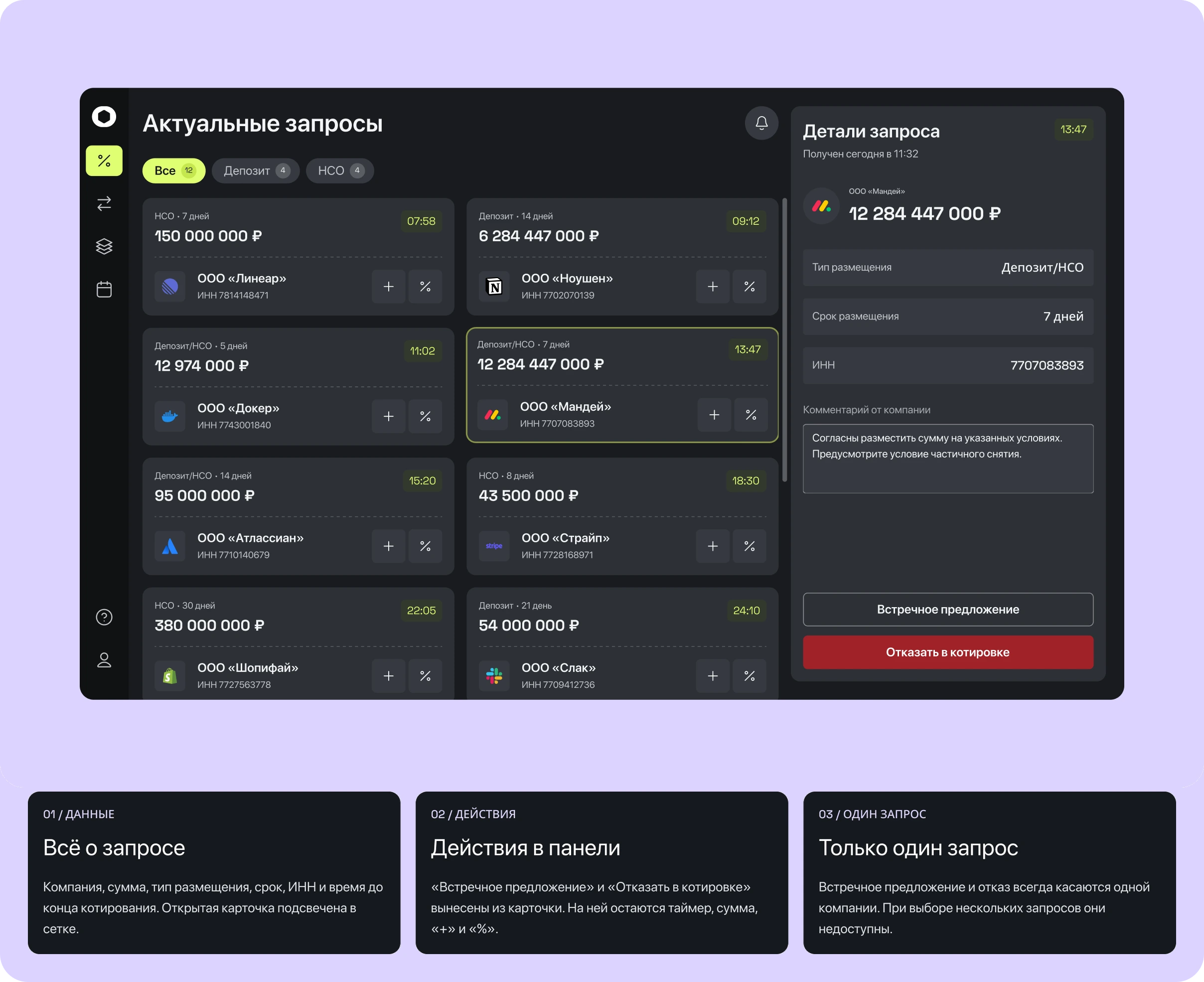Screen dimensions: 1204x982
Task: Click plus button on ООО «Атлассиан» card
Action: (389, 546)
